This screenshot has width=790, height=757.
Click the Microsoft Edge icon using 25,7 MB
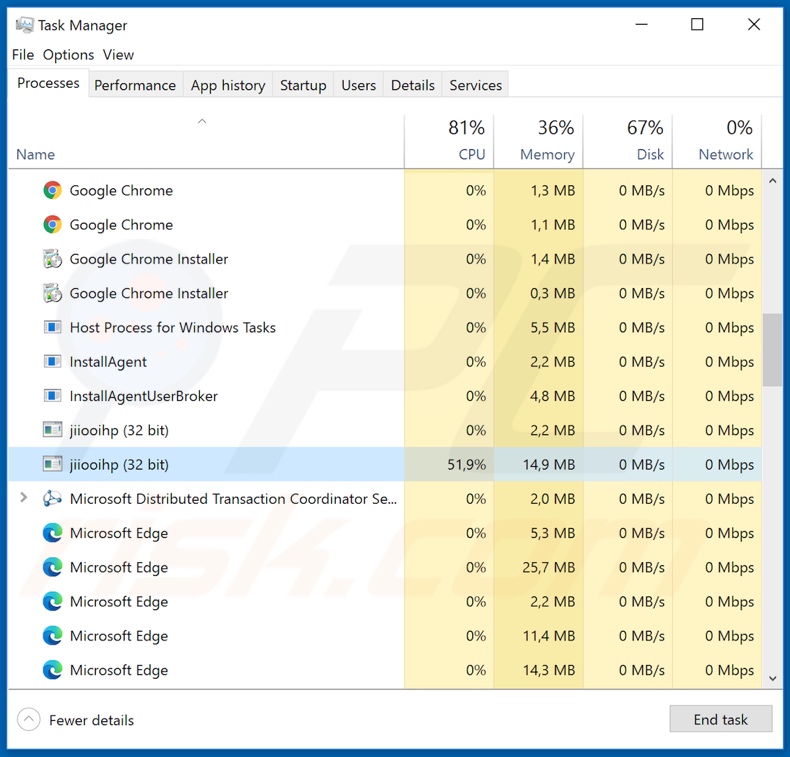[x=52, y=567]
